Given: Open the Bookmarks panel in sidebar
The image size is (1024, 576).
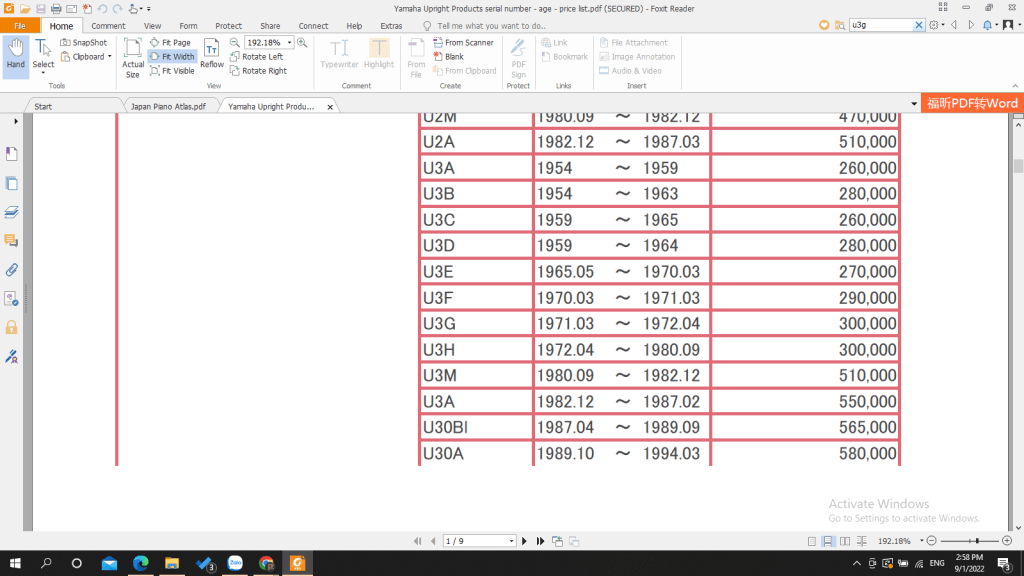Looking at the screenshot, I should click(12, 154).
